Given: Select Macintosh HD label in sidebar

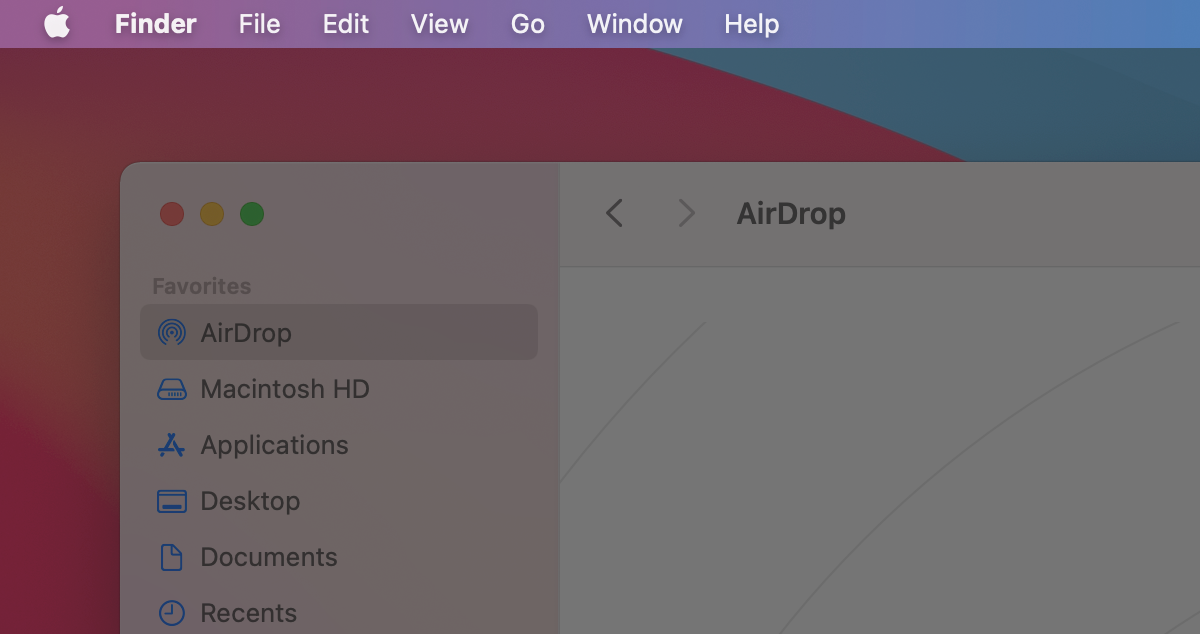Looking at the screenshot, I should [285, 389].
